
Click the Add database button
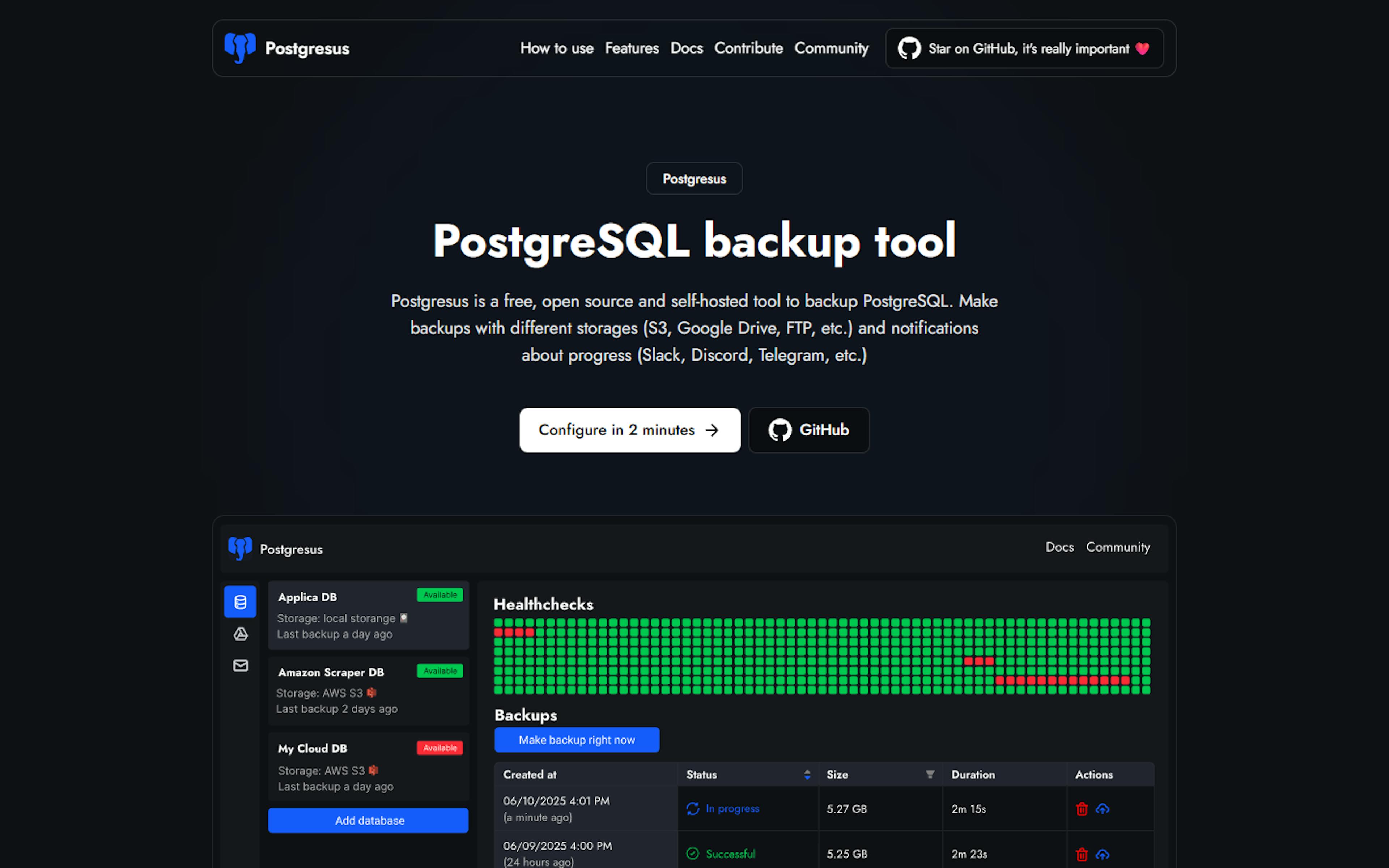click(368, 820)
